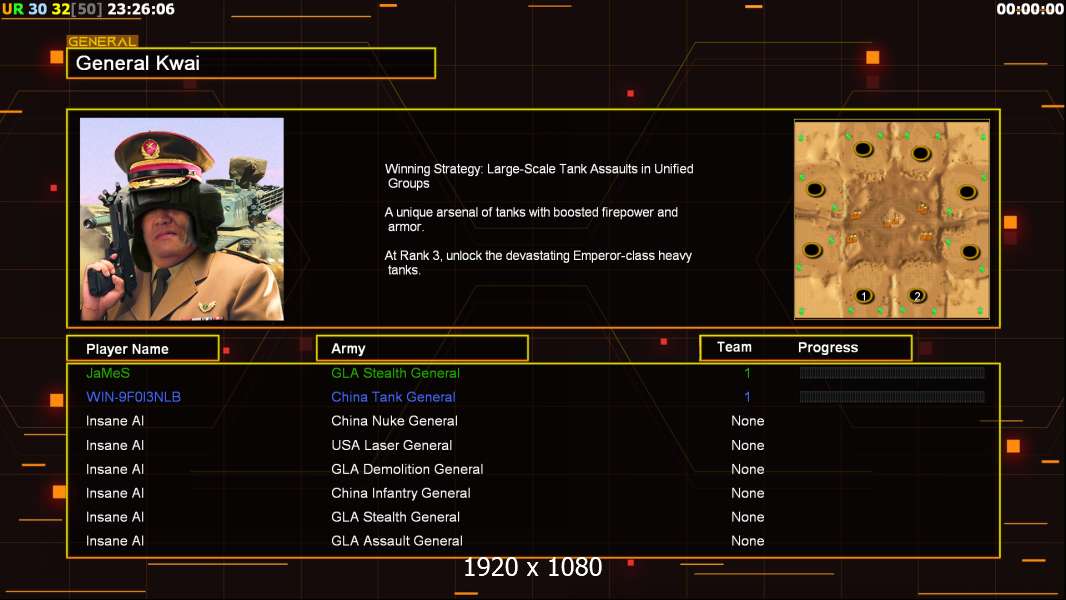Click Insane AI in white GLA Stealth row

(115, 517)
